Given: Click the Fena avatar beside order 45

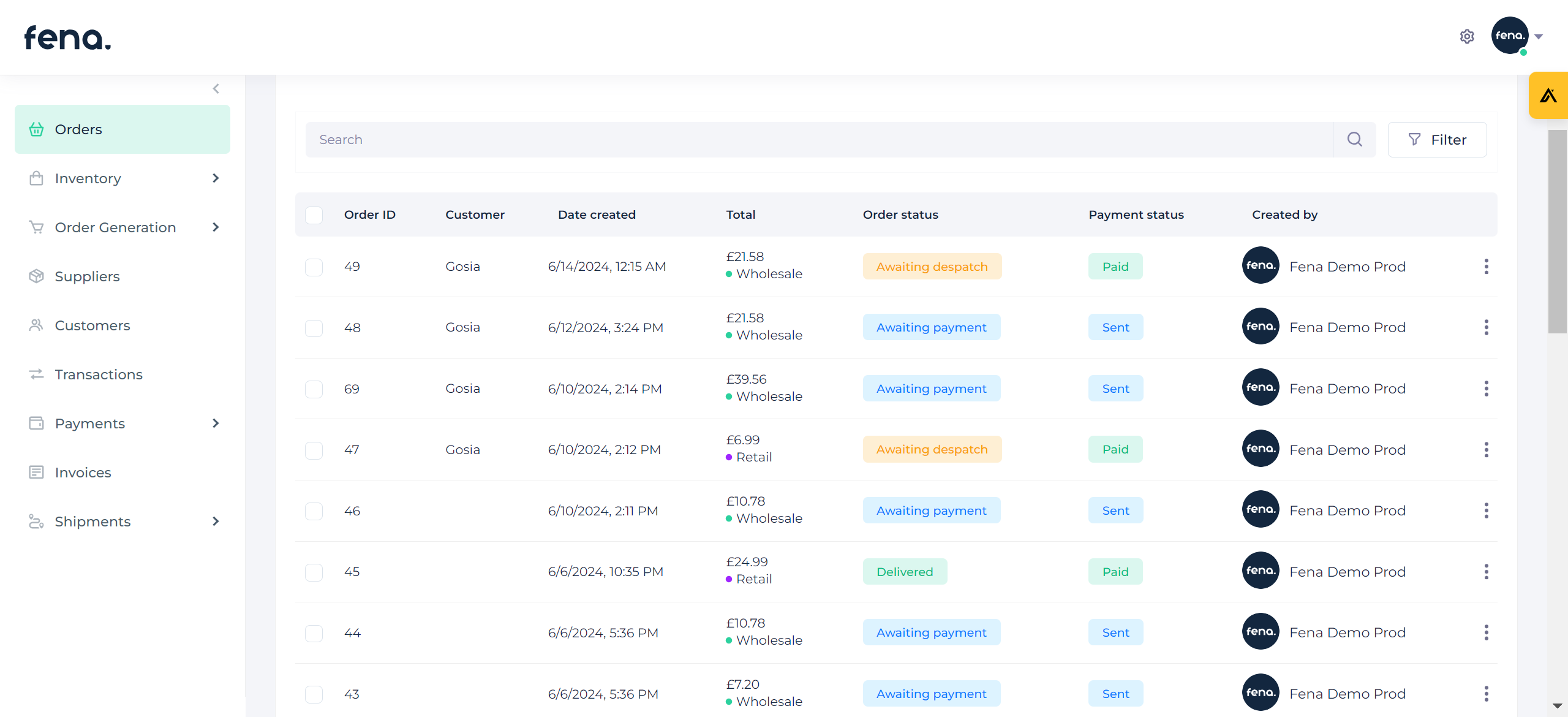Looking at the screenshot, I should [1260, 571].
